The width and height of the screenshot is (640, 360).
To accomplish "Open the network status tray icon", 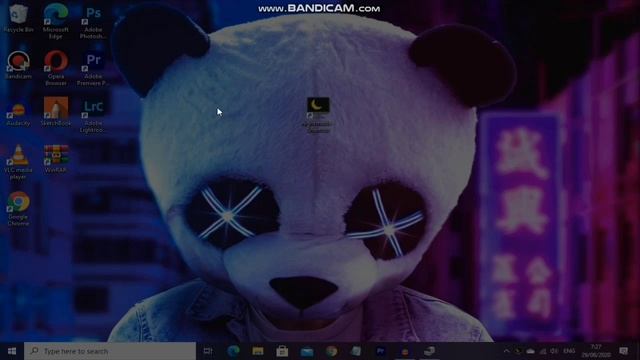I will [x=542, y=351].
